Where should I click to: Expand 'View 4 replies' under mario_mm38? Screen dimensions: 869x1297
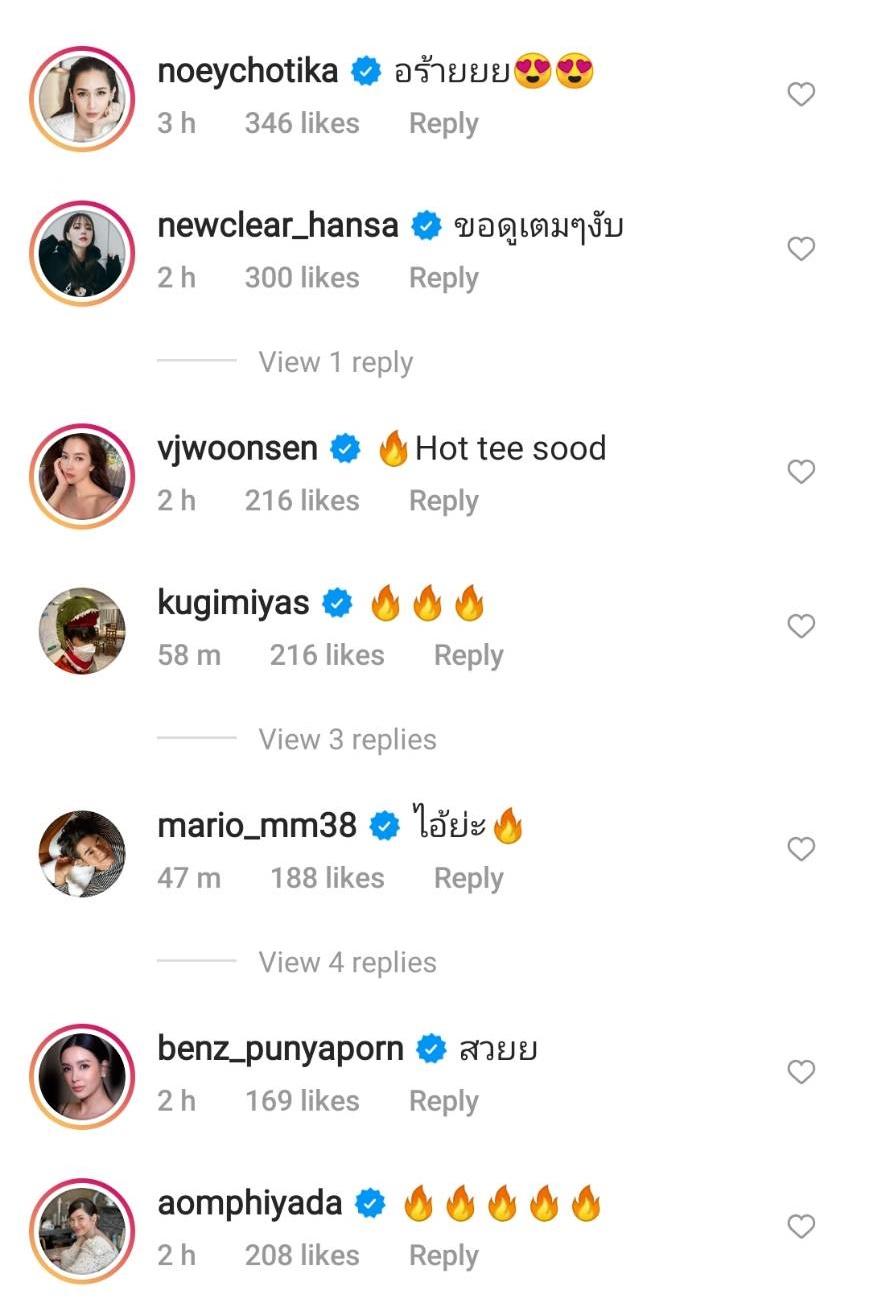point(347,963)
